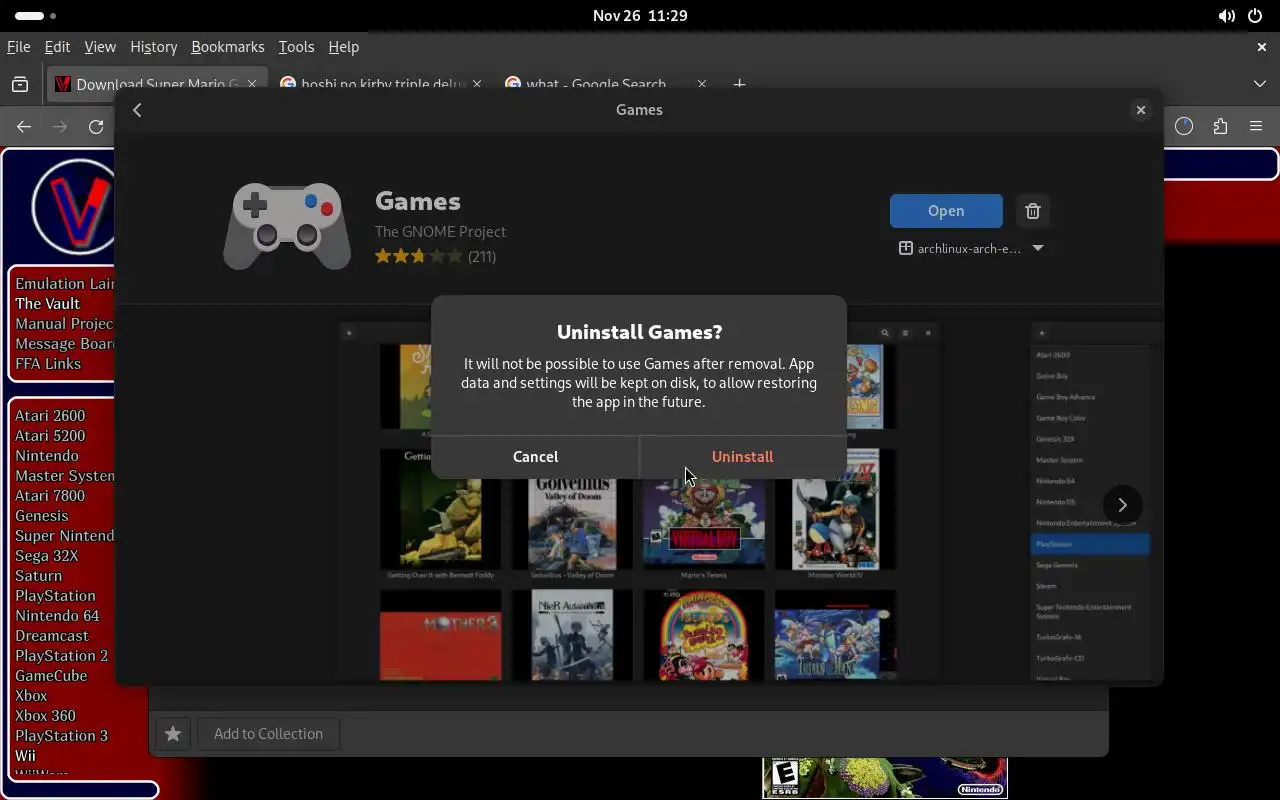The image size is (1280, 800).
Task: Select Dreamcast system link
Action: click(51, 636)
